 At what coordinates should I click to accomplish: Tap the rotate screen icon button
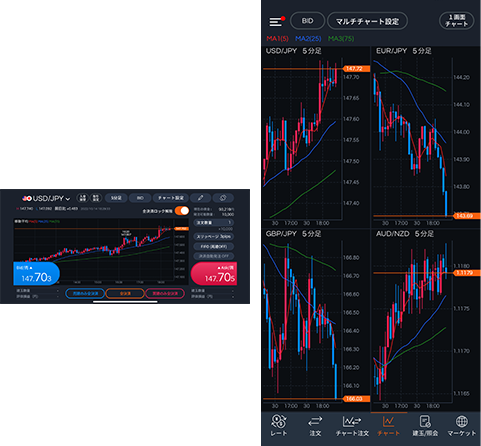[223, 198]
